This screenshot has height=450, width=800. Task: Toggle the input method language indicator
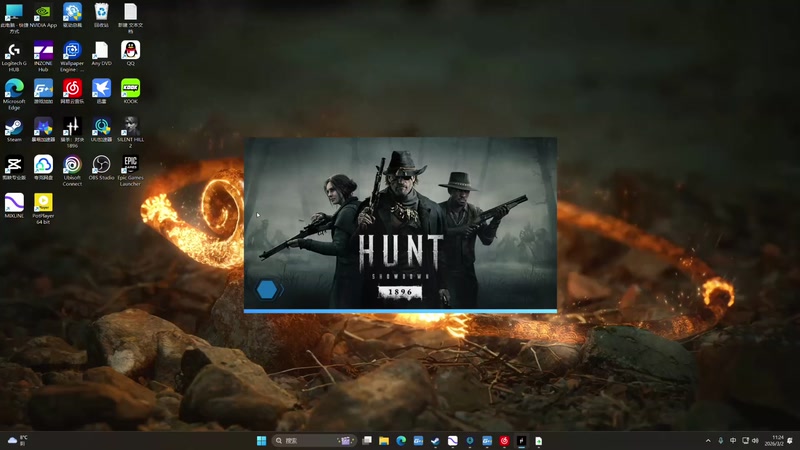[x=733, y=441]
